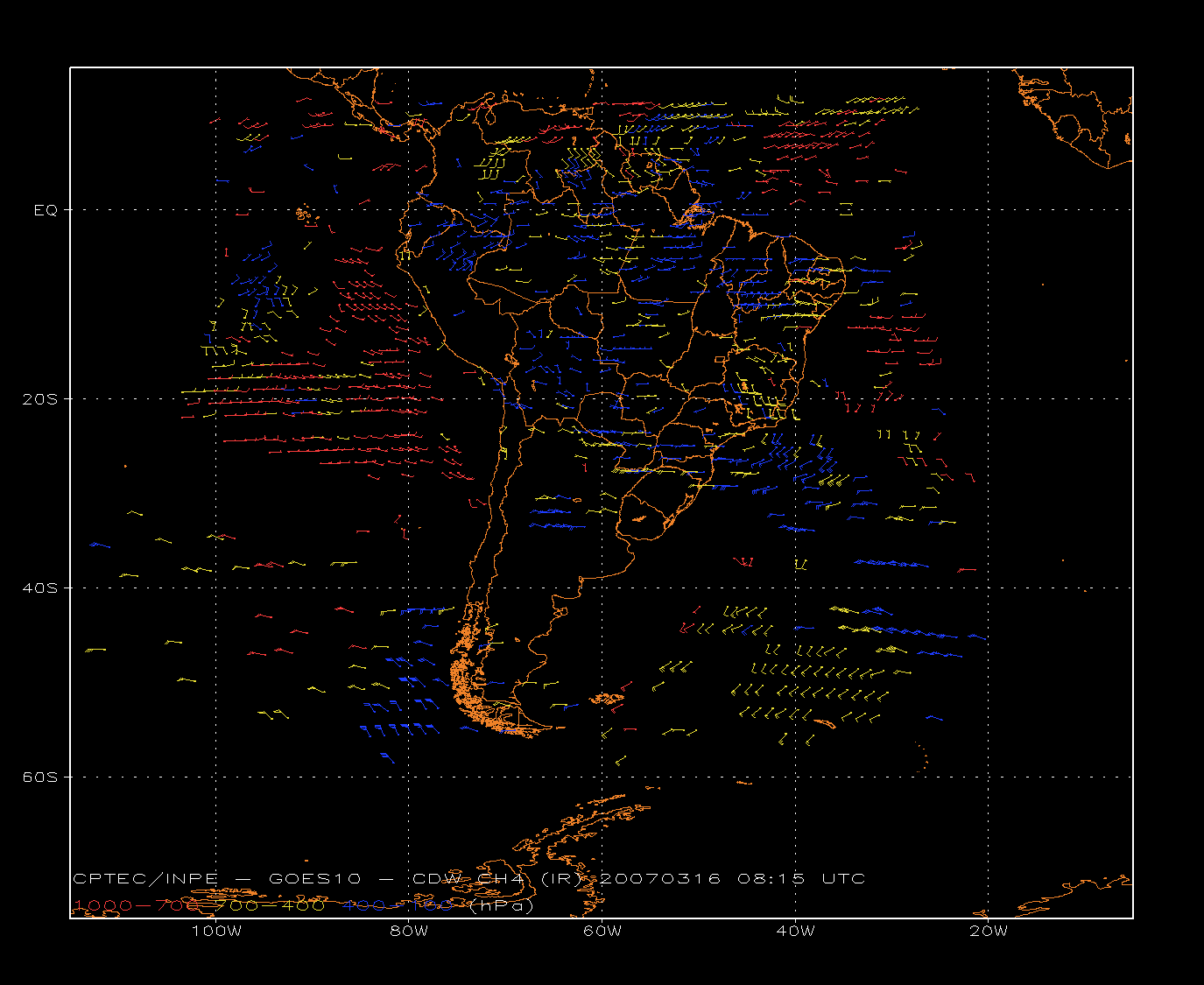
Task: Click the 20W longitude label
Action: tap(989, 931)
